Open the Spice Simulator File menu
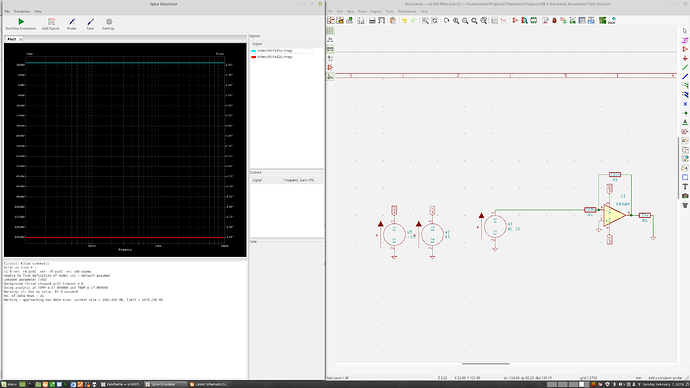The width and height of the screenshot is (690, 388). 7,11
